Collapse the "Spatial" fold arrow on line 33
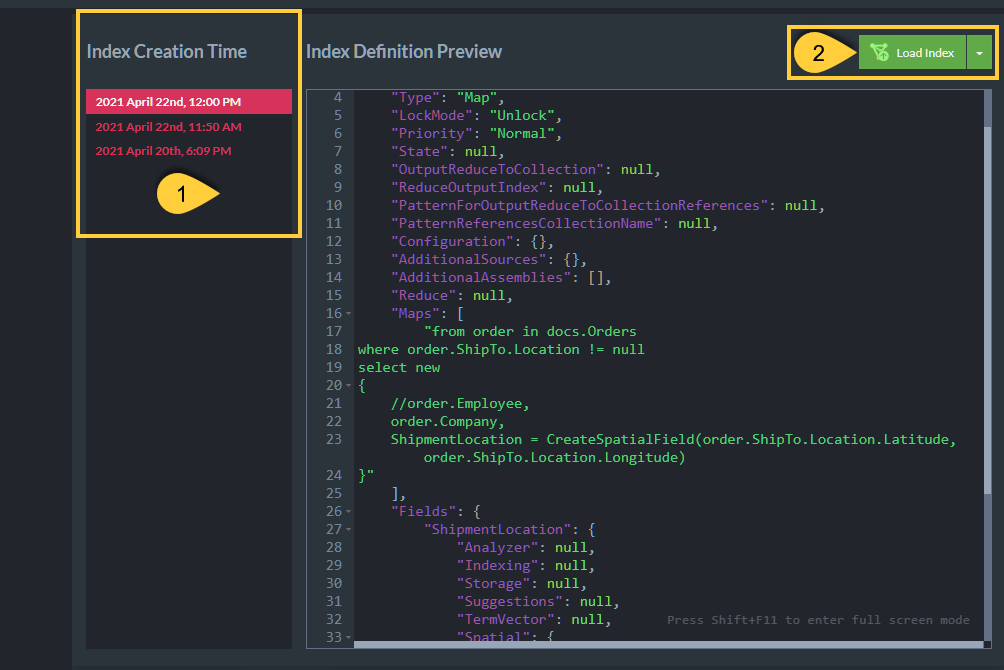This screenshot has height=670, width=1004. click(348, 637)
